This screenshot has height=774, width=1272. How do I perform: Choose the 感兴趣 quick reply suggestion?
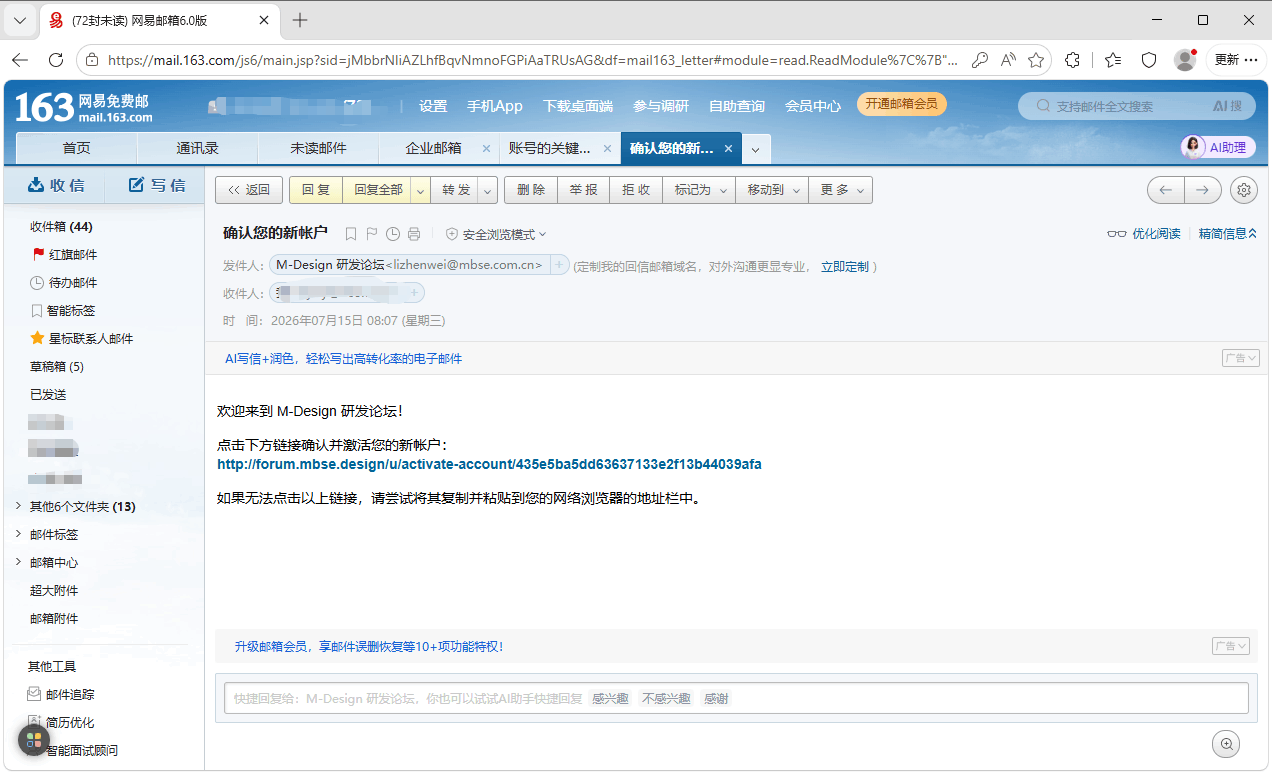coord(610,699)
